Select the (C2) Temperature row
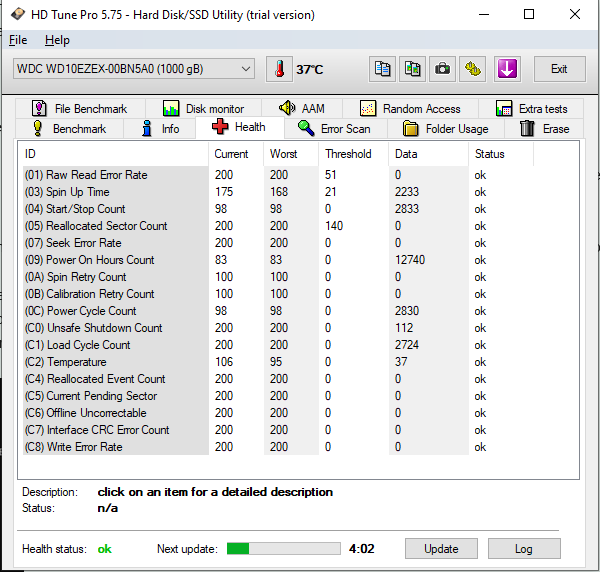600x572 pixels. [278, 362]
